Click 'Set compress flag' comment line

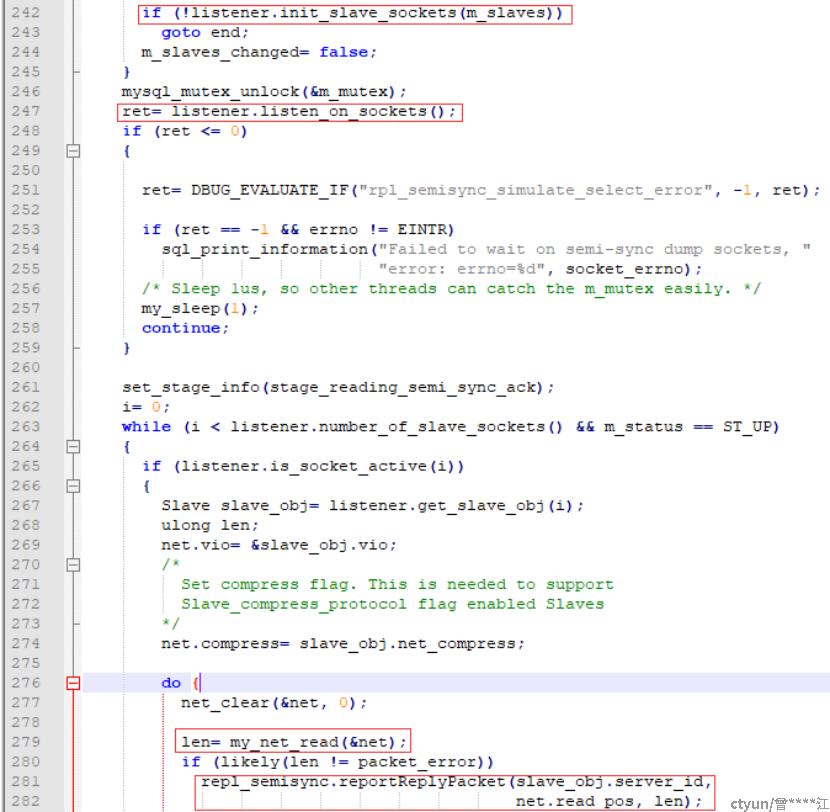(x=397, y=585)
